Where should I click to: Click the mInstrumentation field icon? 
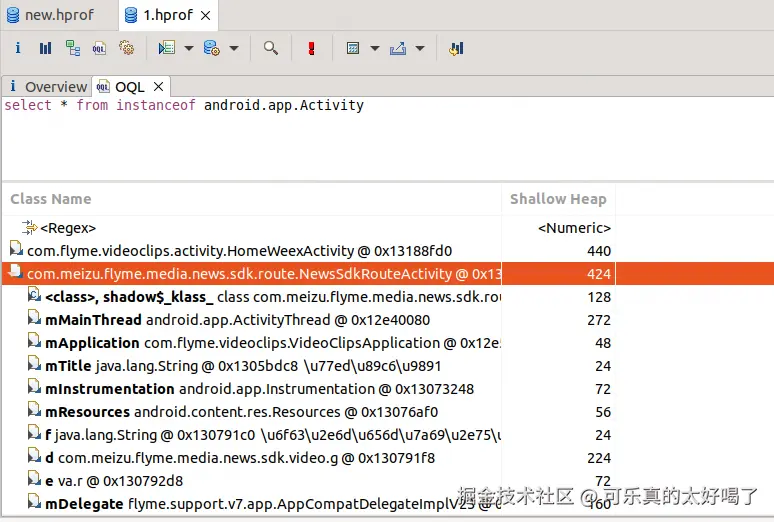[x=34, y=387]
